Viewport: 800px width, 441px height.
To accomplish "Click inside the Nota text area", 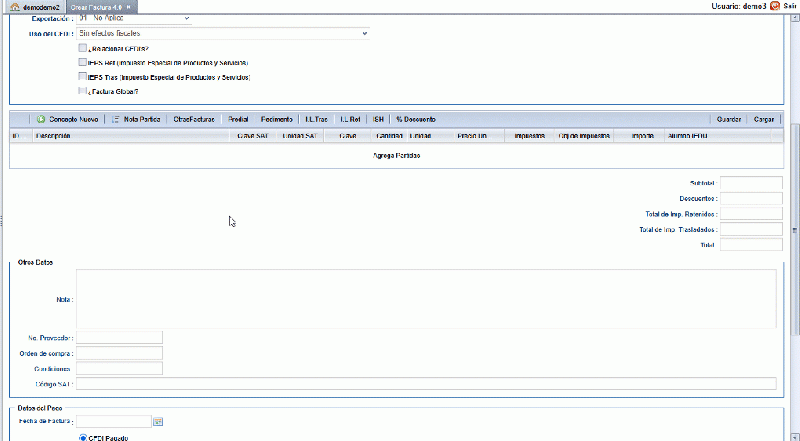I will (x=426, y=299).
